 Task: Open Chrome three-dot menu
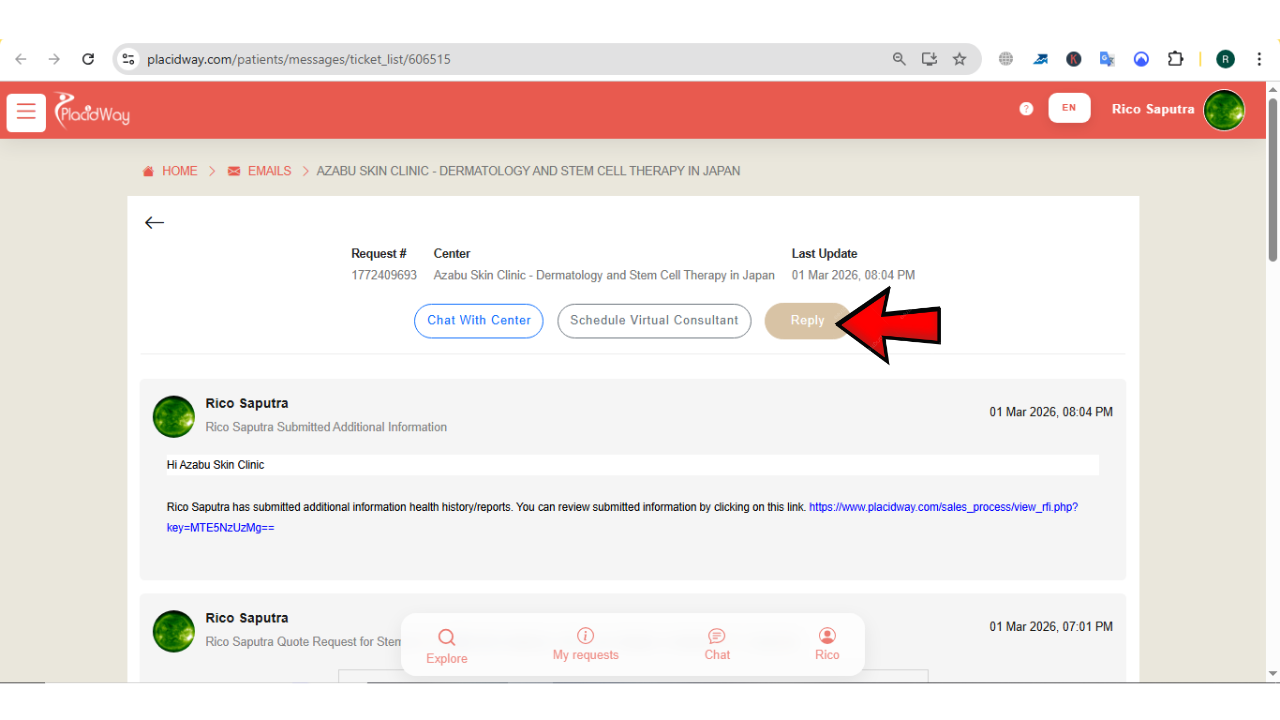coord(1259,59)
